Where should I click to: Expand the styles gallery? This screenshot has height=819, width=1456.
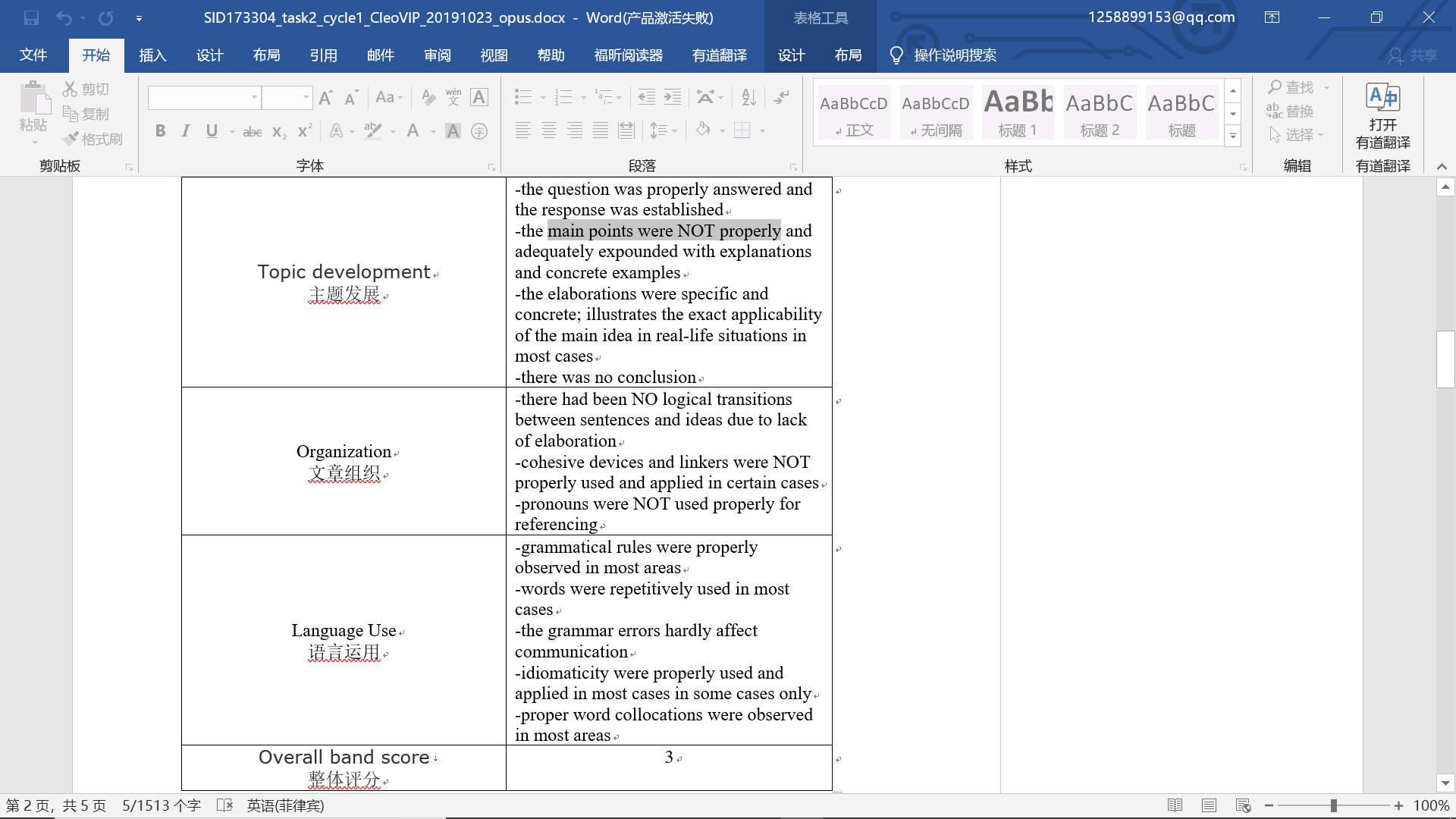(1233, 136)
